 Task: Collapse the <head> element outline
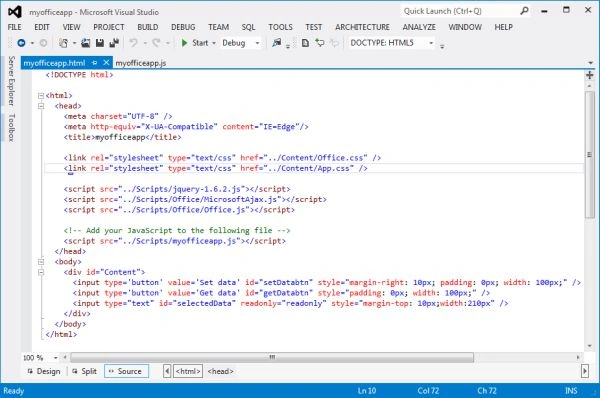click(x=41, y=106)
